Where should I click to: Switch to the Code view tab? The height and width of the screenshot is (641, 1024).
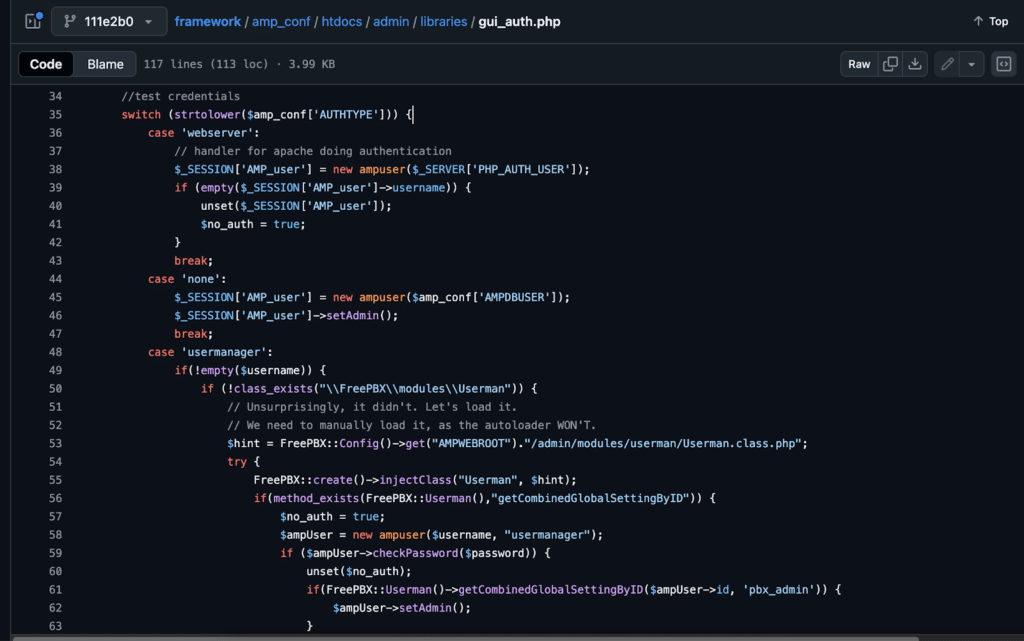click(46, 64)
